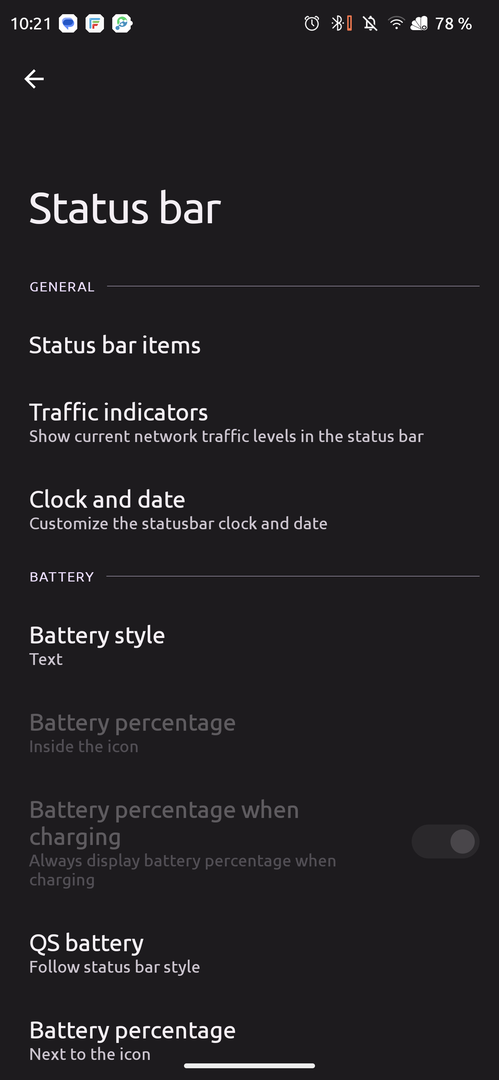Open Battery style selector showing Text
499x1080 pixels.
[x=250, y=646]
